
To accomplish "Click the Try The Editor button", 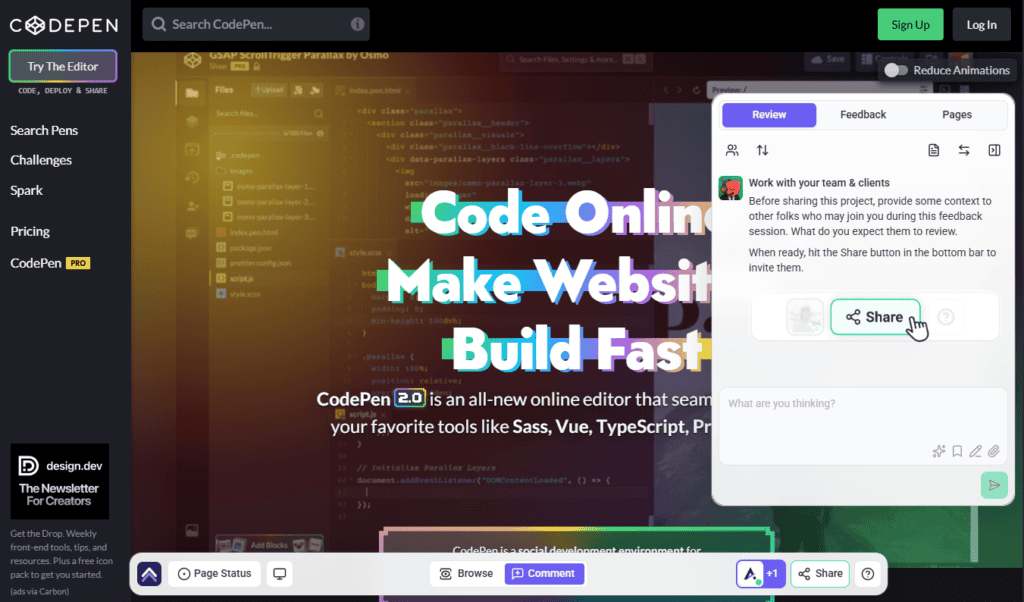I will pyautogui.click(x=63, y=66).
